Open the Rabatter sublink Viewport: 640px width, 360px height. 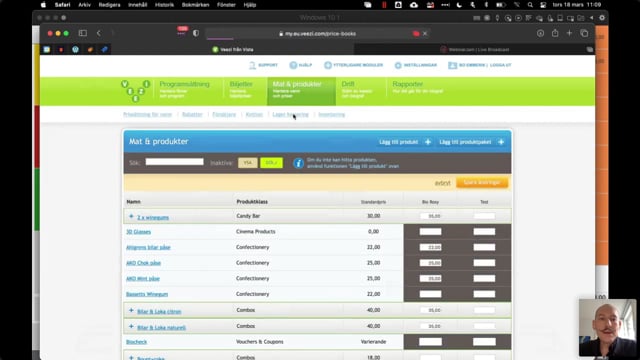pos(192,115)
